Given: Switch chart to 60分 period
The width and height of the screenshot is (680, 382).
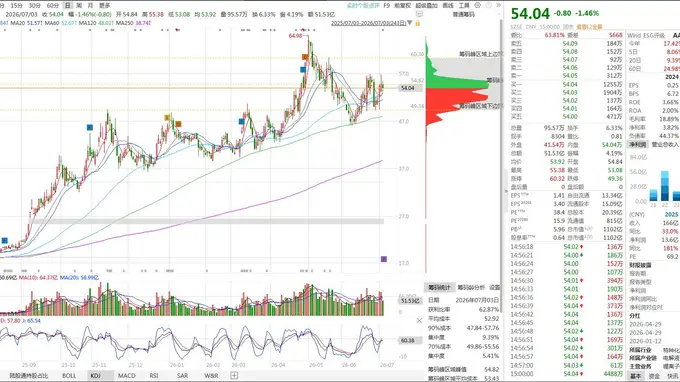Looking at the screenshot, I should (52, 6).
